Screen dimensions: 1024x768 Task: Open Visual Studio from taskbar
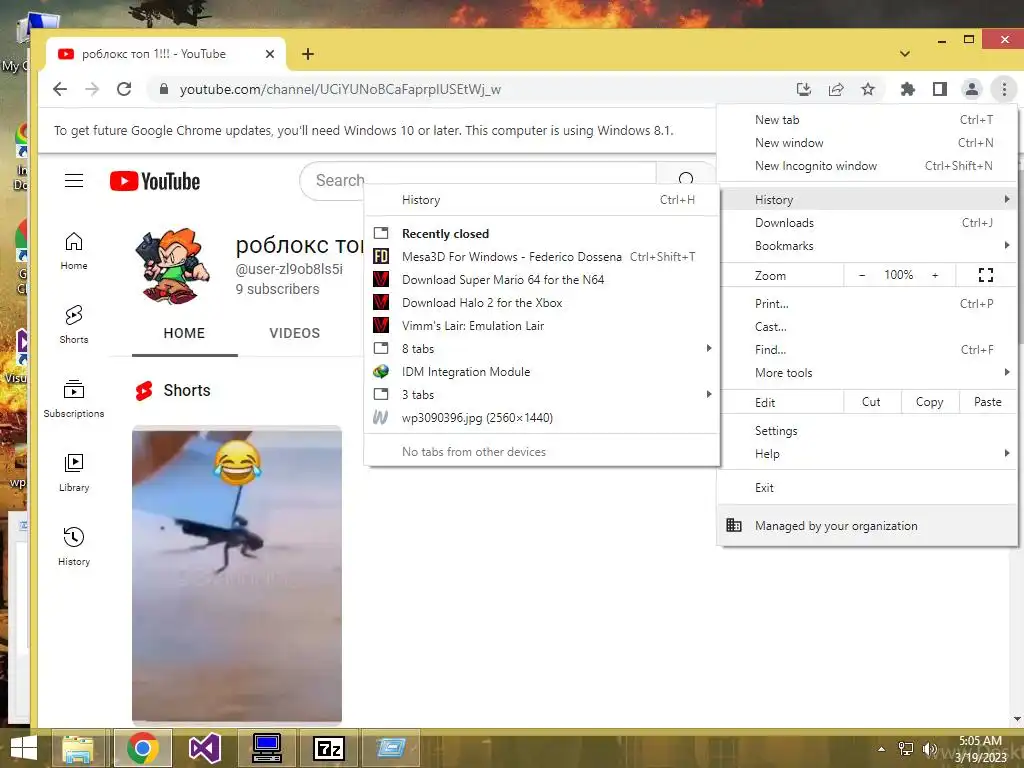click(x=204, y=748)
